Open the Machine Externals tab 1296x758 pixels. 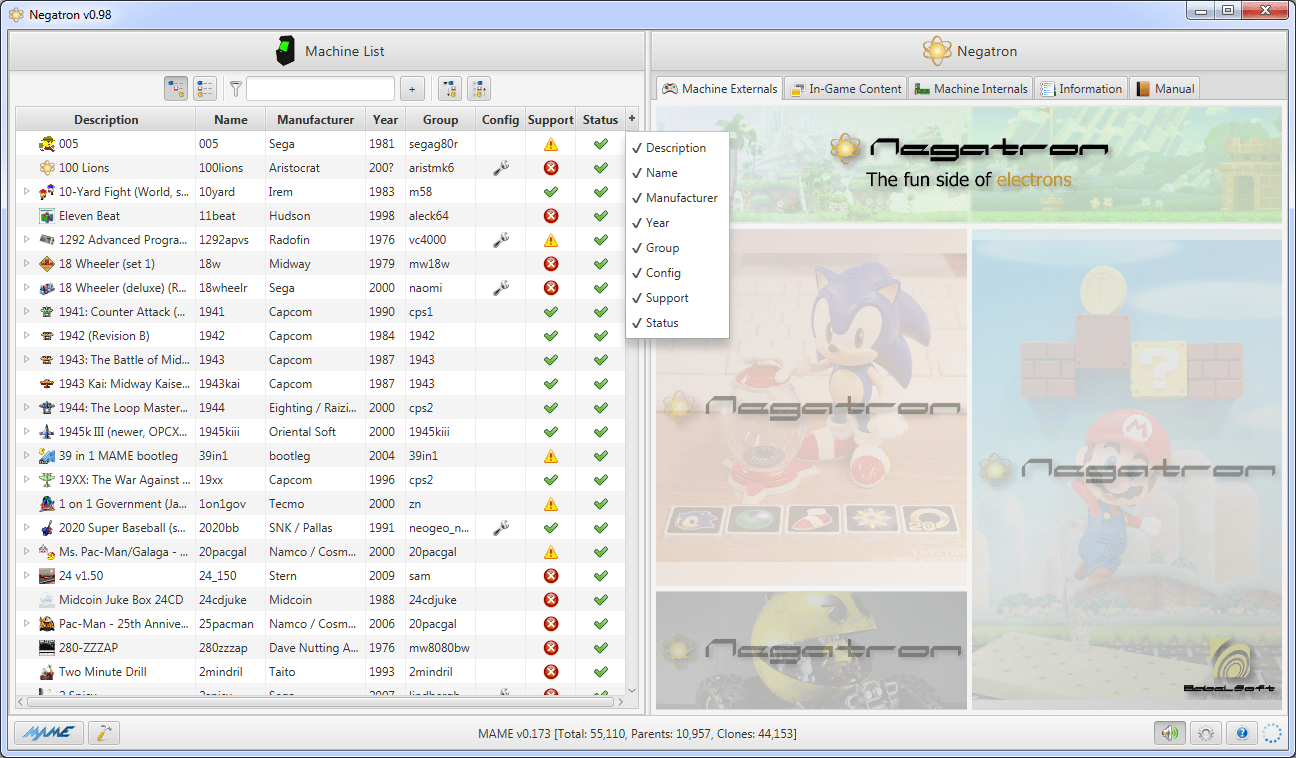tap(720, 89)
